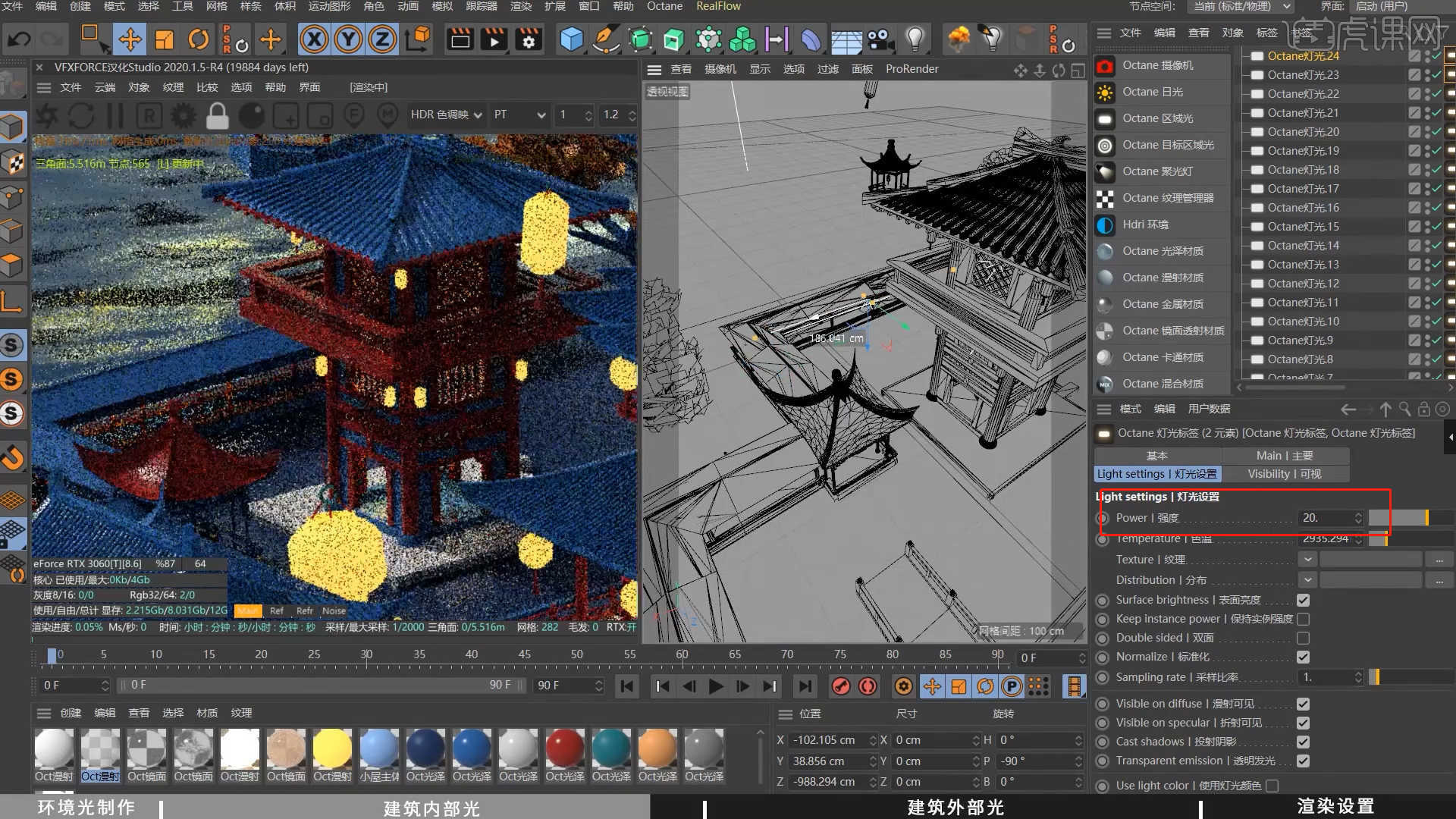Image resolution: width=1456 pixels, height=819 pixels.
Task: Toggle the Y axis lock icon
Action: click(348, 39)
